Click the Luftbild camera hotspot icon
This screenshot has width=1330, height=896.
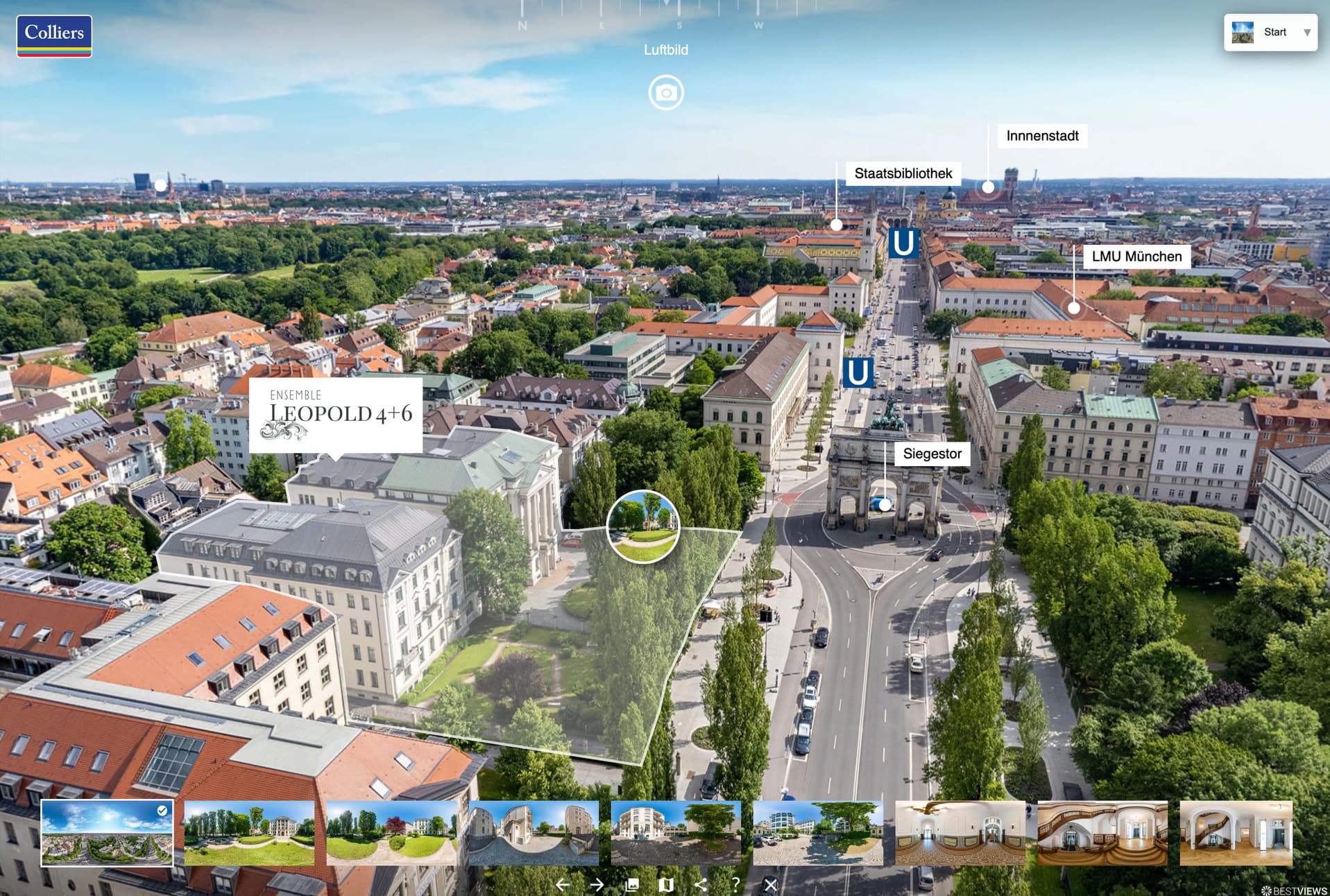[666, 93]
